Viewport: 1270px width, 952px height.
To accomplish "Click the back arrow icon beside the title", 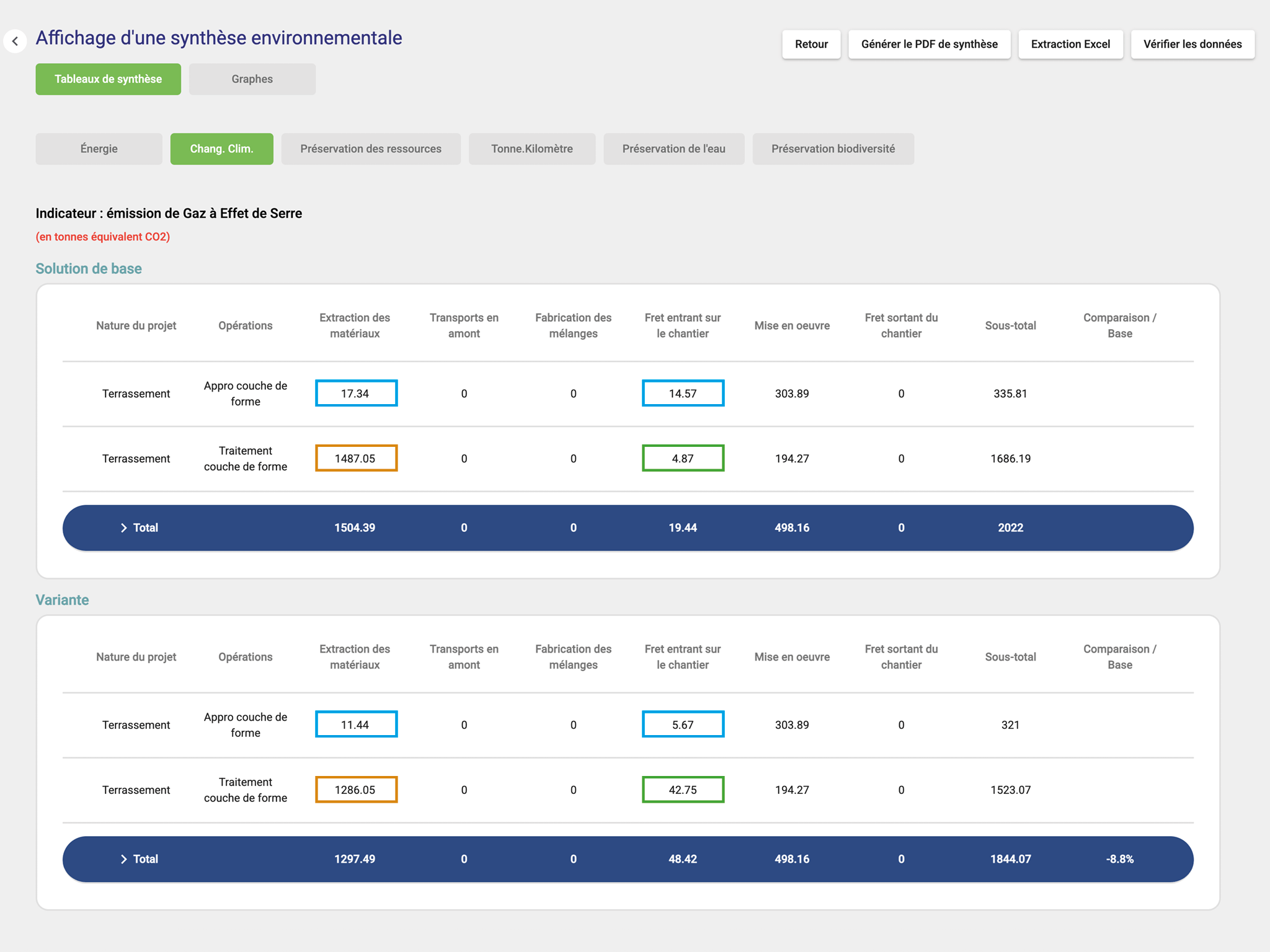I will click(15, 42).
